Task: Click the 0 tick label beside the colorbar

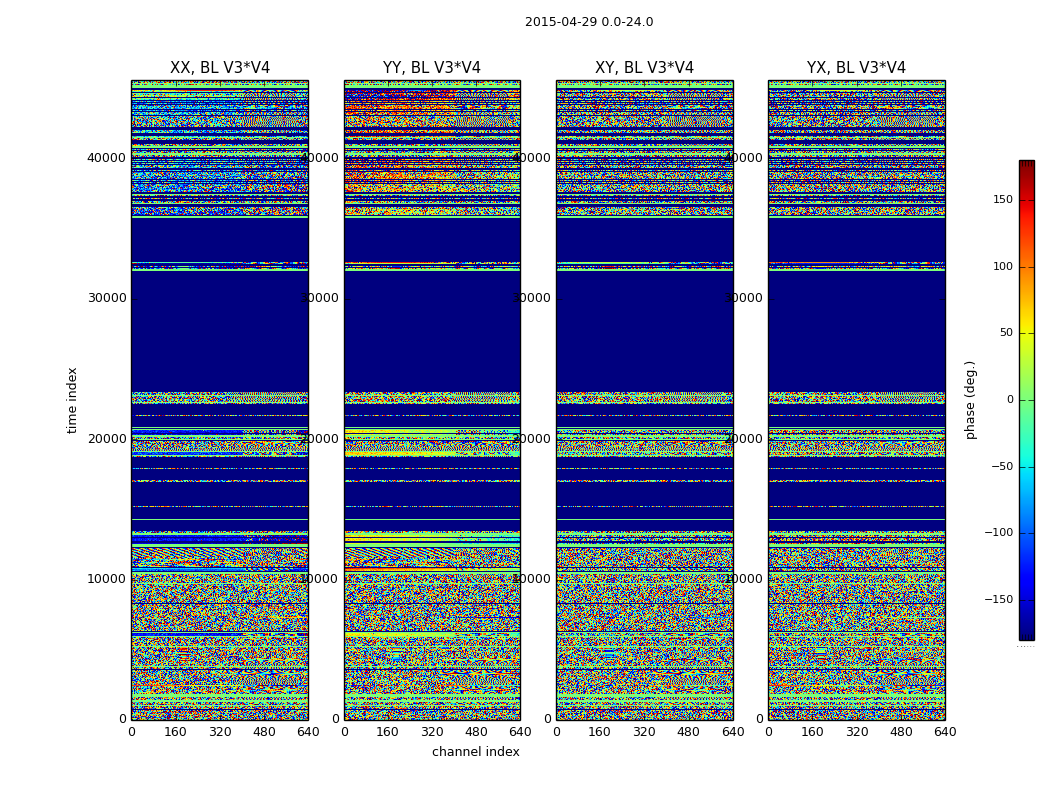Action: click(x=1009, y=400)
